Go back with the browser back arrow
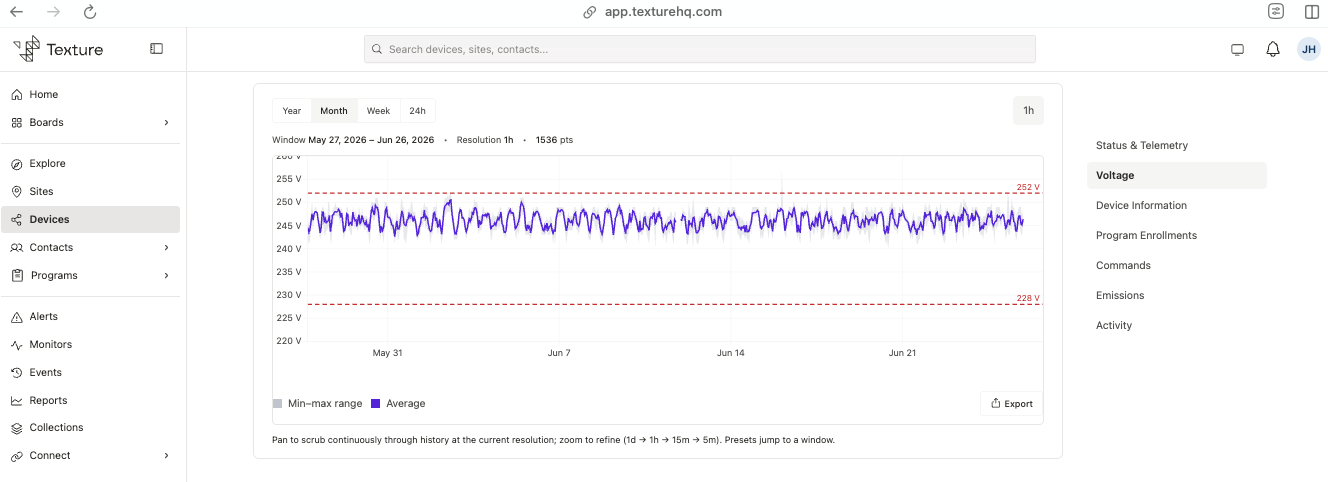The height and width of the screenshot is (482, 1328). (16, 12)
